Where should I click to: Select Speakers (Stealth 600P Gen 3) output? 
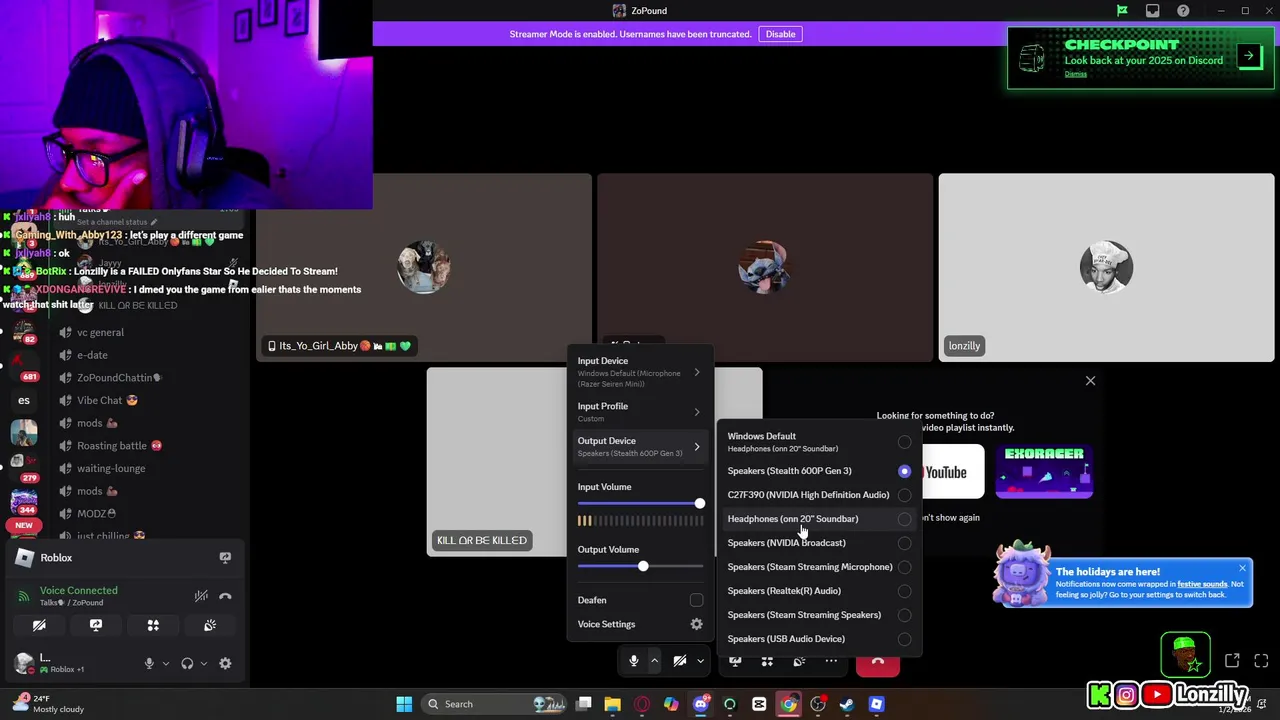pos(819,471)
